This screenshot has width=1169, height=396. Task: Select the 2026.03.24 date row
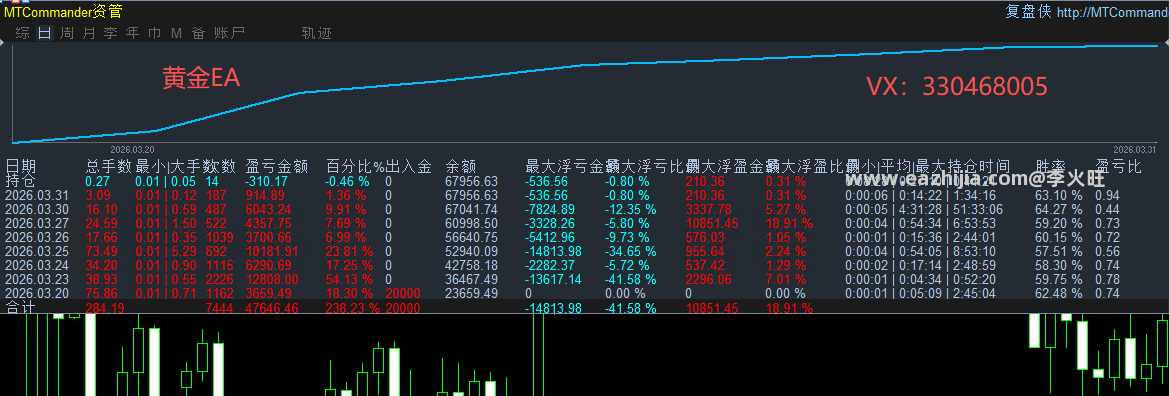pyautogui.click(x=37, y=265)
